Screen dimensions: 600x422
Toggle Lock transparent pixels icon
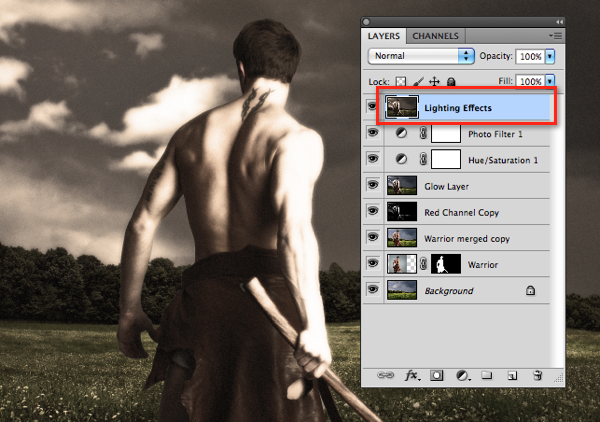401,81
